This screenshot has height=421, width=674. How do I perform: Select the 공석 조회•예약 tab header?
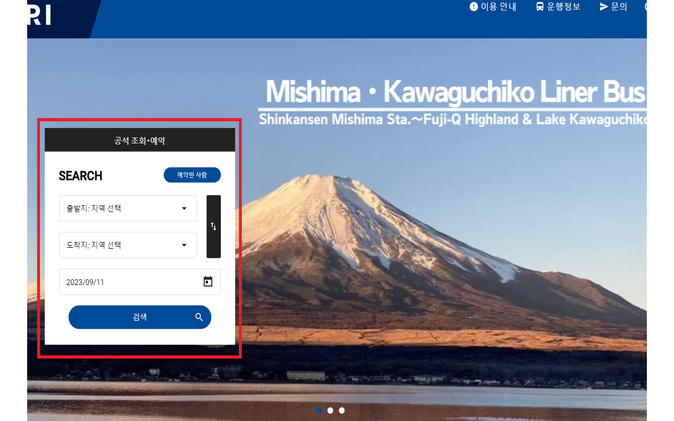(140, 140)
